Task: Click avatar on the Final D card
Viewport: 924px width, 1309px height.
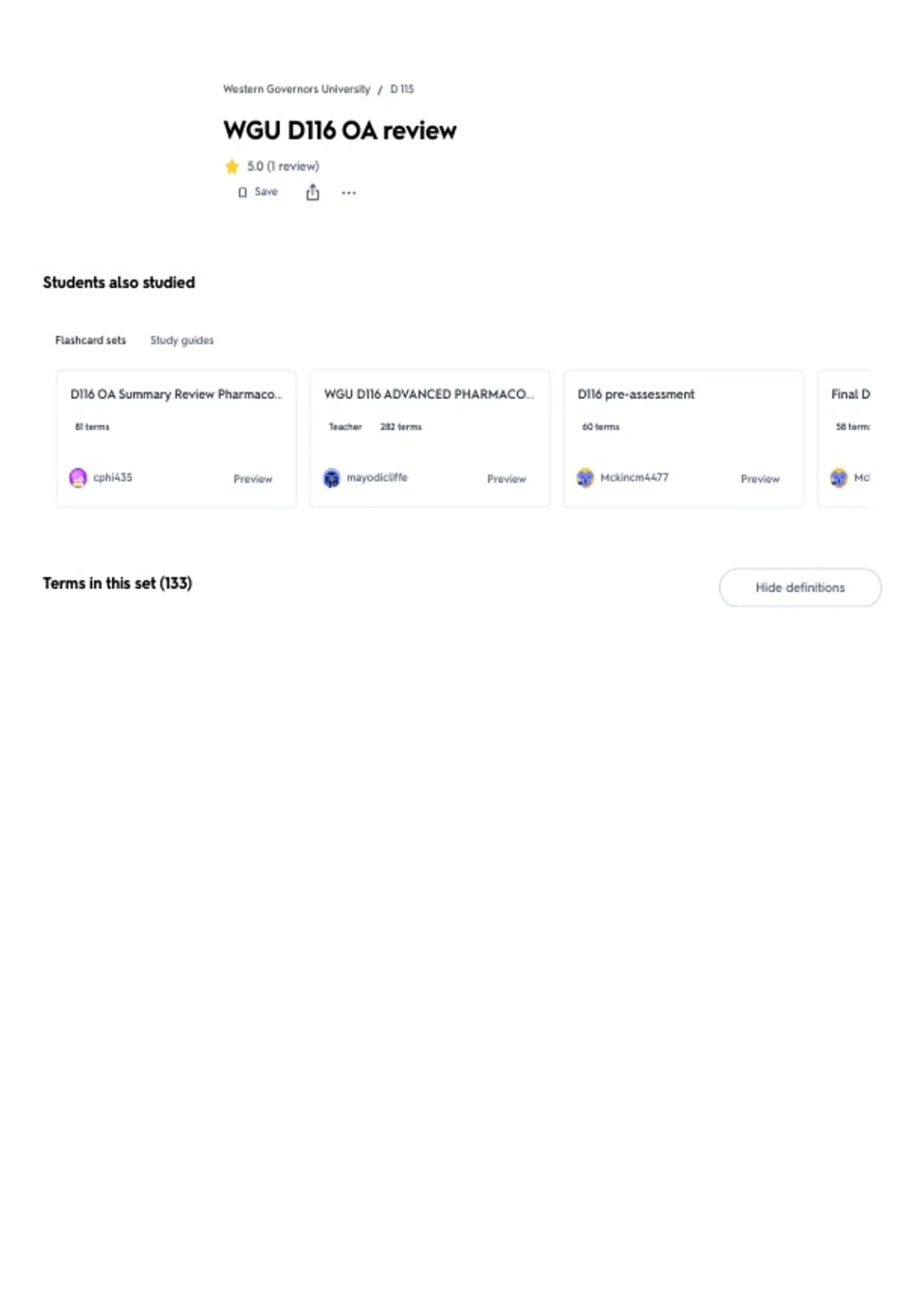Action: tap(839, 478)
